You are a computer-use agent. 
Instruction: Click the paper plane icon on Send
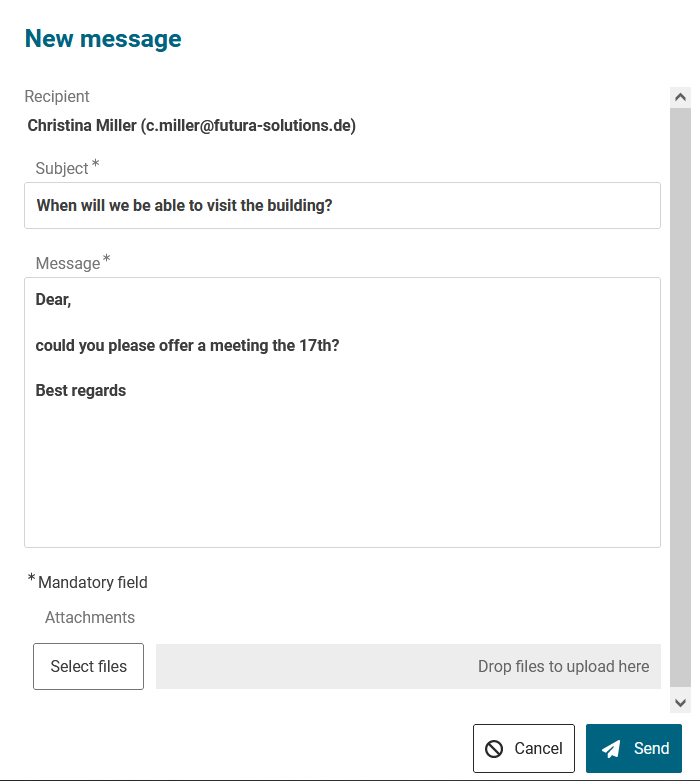coord(612,749)
